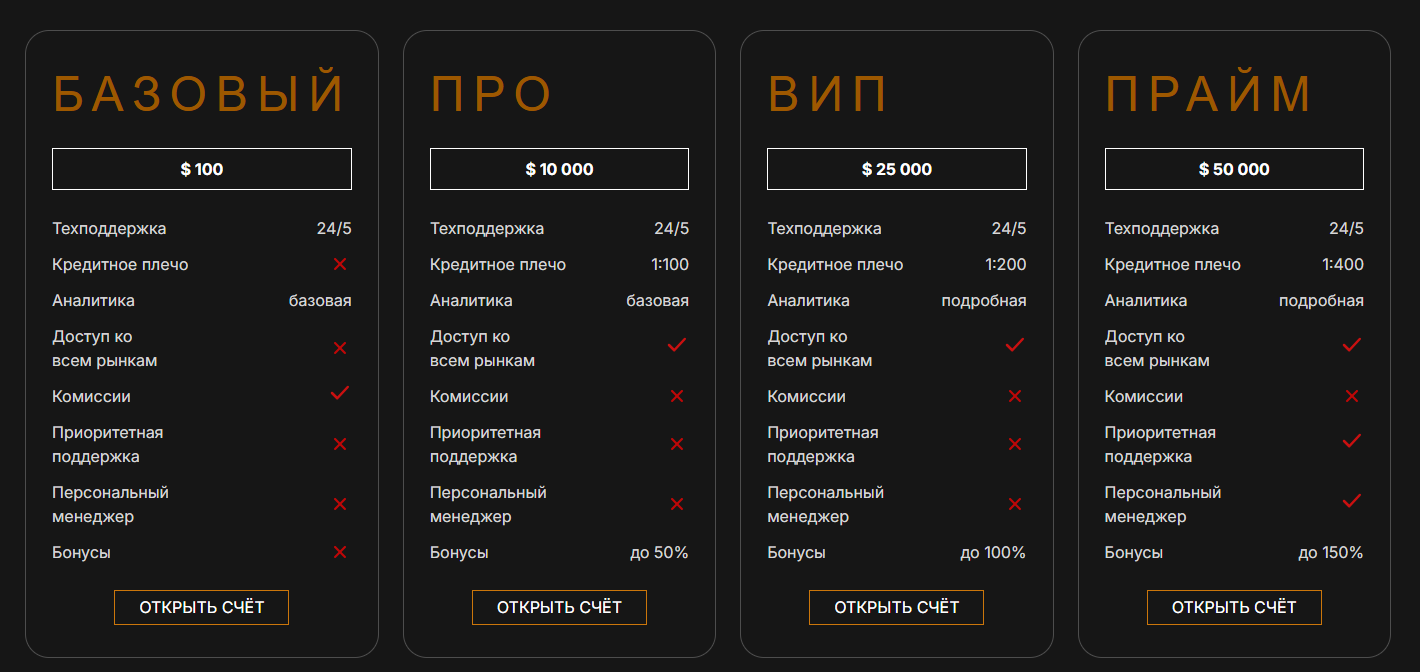Click the Доступ ко всем рынкам checkmark in ПРО

click(x=677, y=345)
